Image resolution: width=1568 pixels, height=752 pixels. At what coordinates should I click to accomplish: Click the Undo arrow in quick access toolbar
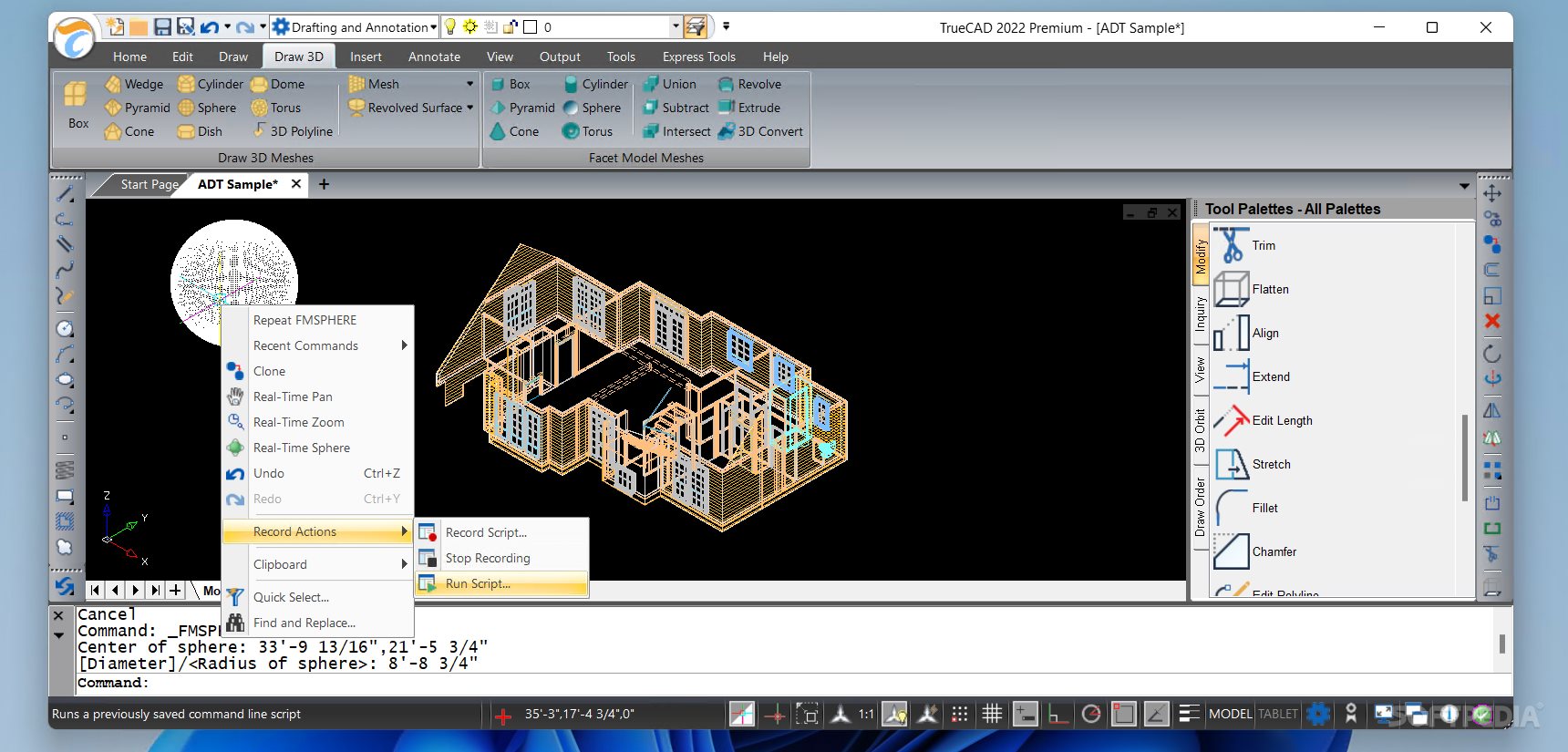(210, 27)
